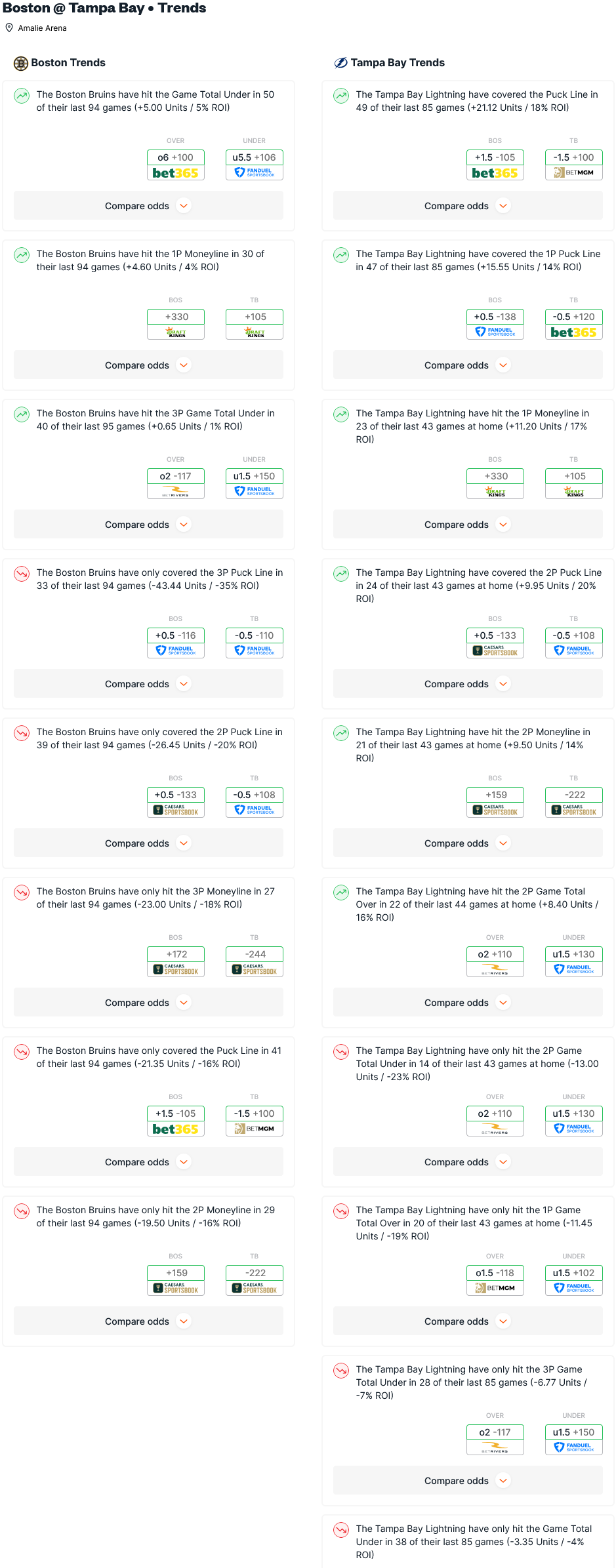Select the bet365 o6 +100 over odds
The width and height of the screenshot is (616, 1568).
coord(176,165)
